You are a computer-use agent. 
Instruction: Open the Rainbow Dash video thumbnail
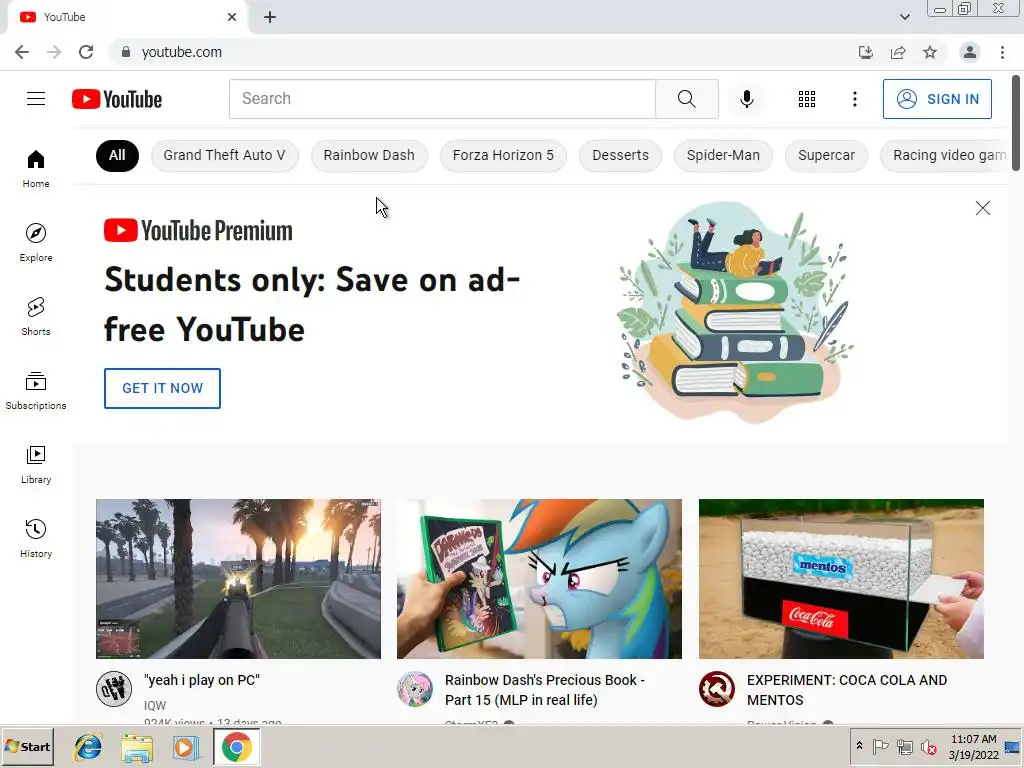[539, 579]
